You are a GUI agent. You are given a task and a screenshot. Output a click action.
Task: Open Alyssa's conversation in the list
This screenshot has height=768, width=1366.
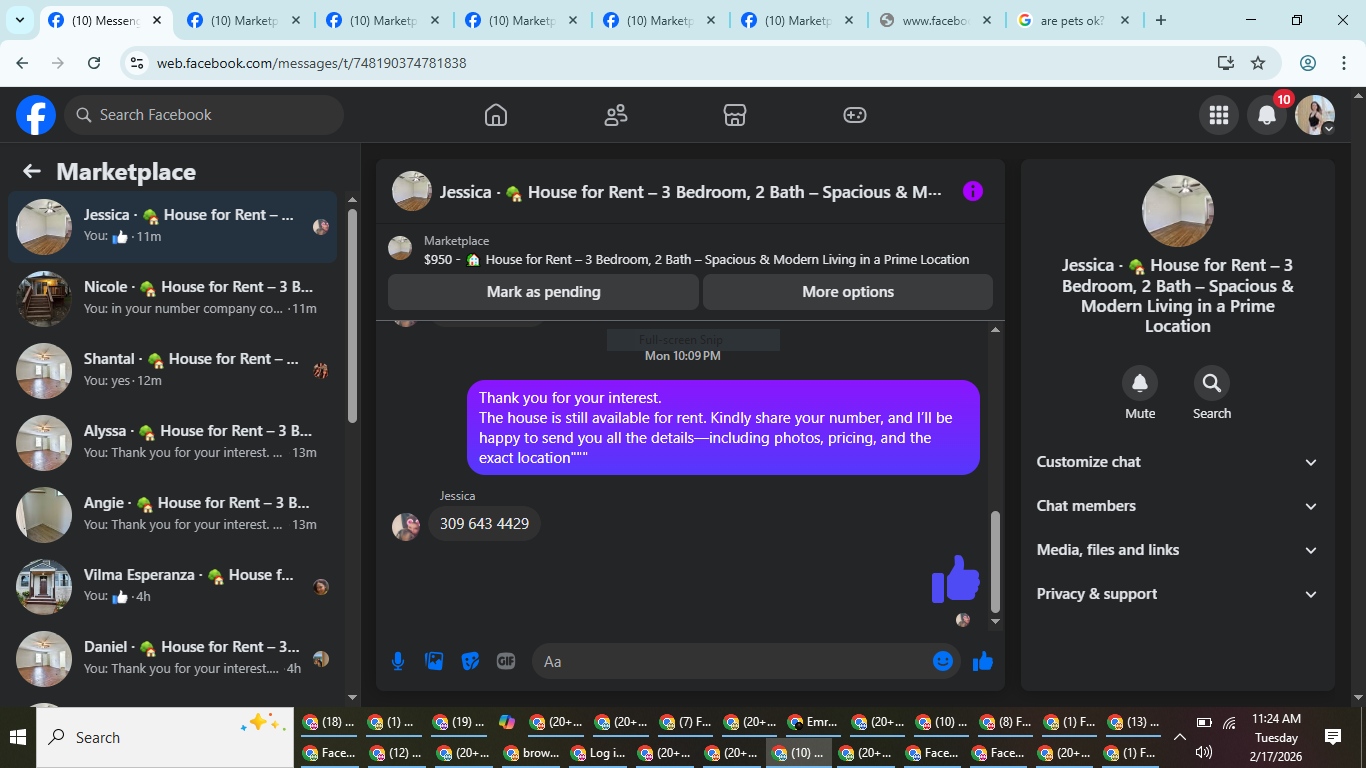[x=173, y=443]
